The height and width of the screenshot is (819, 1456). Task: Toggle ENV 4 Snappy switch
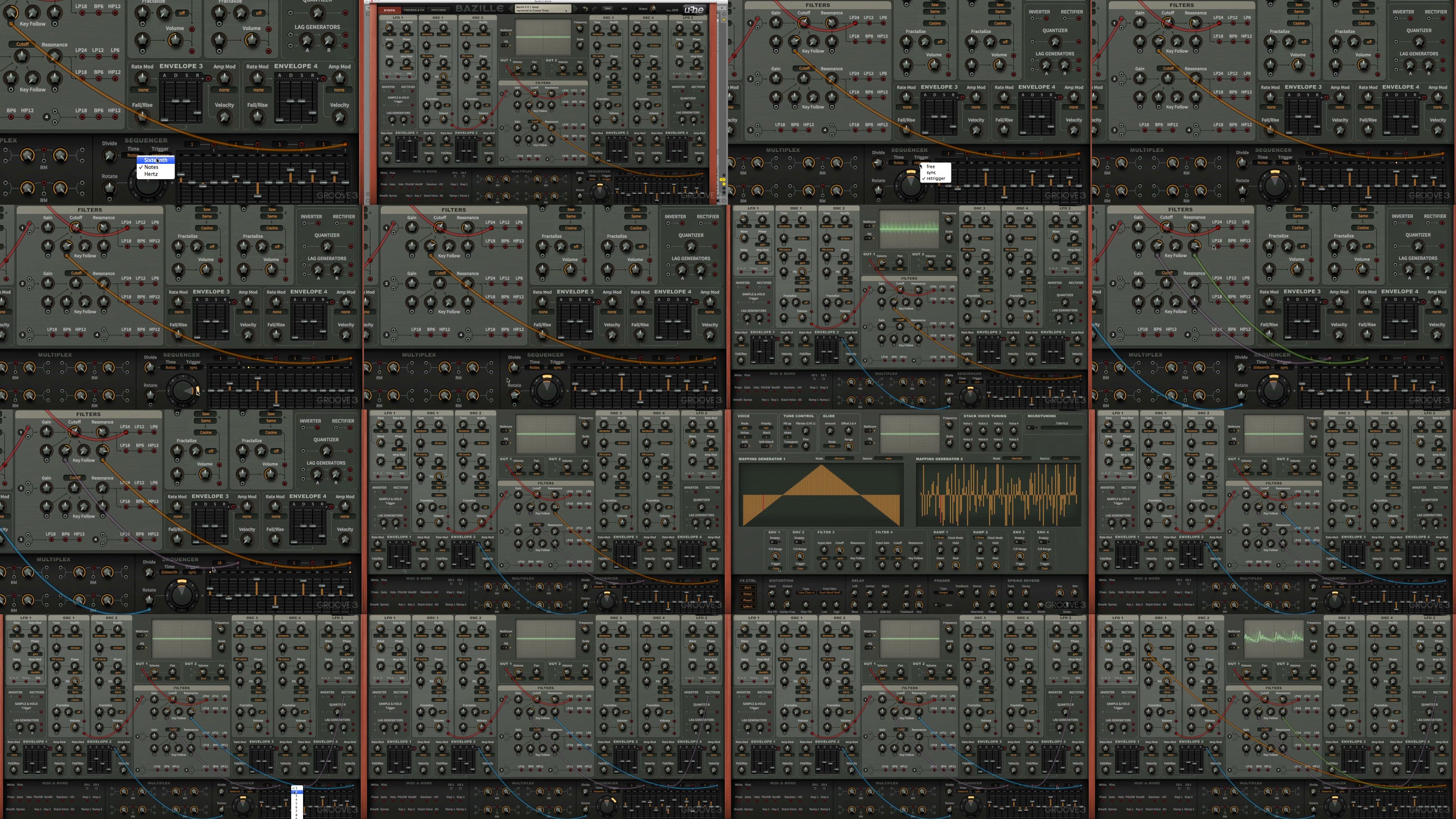coord(1042,542)
